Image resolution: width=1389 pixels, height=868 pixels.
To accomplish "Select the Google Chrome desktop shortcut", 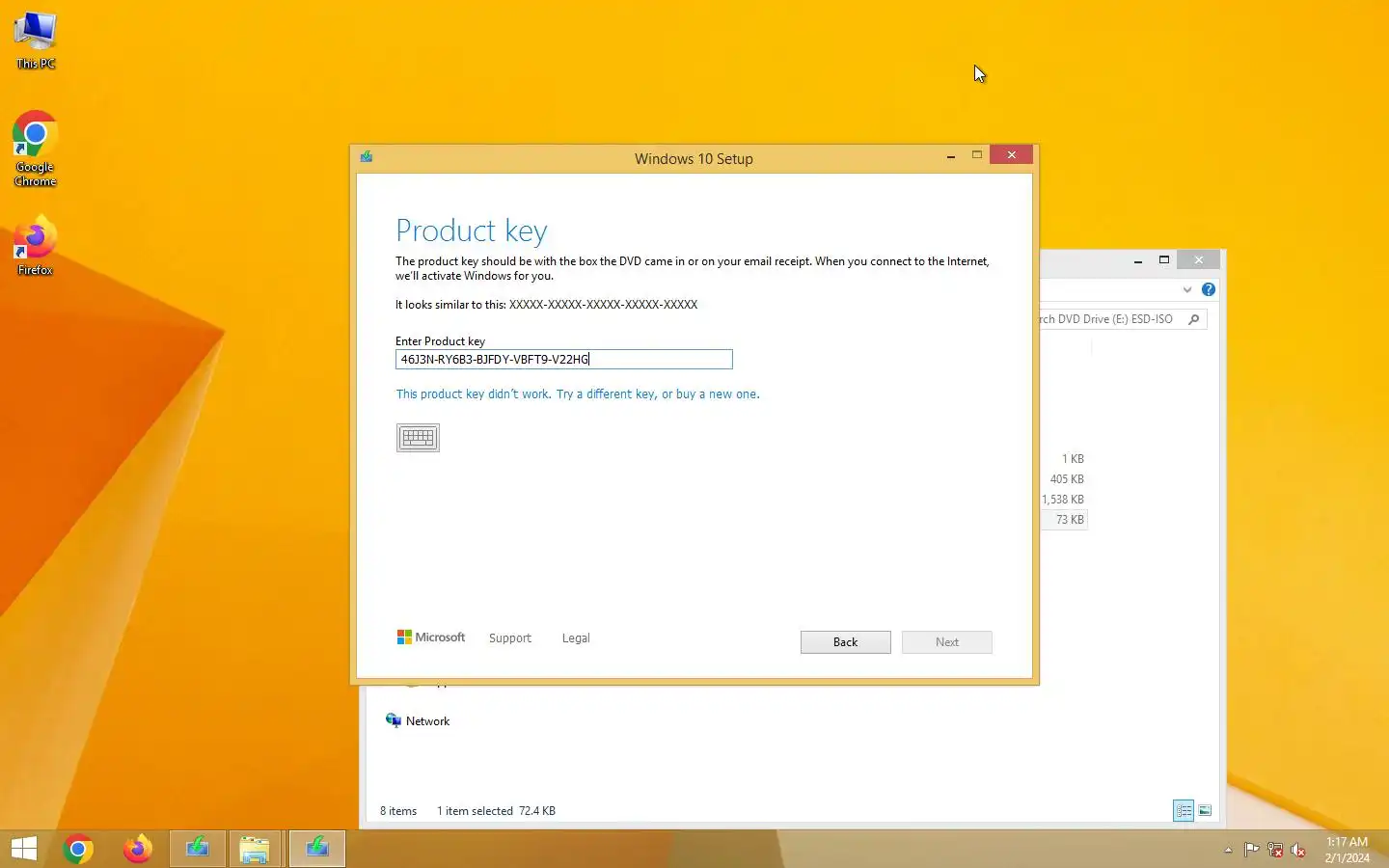I will point(35,149).
